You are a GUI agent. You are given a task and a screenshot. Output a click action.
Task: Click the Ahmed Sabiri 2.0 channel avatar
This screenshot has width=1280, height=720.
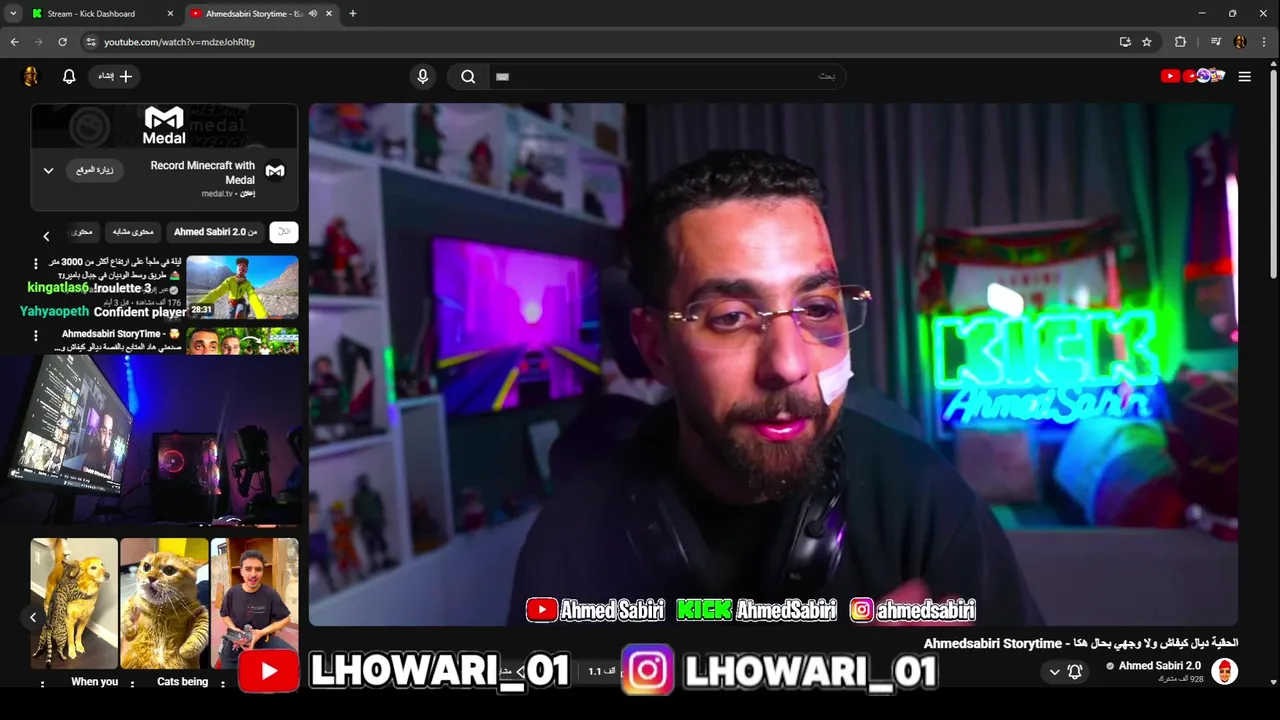(1224, 671)
